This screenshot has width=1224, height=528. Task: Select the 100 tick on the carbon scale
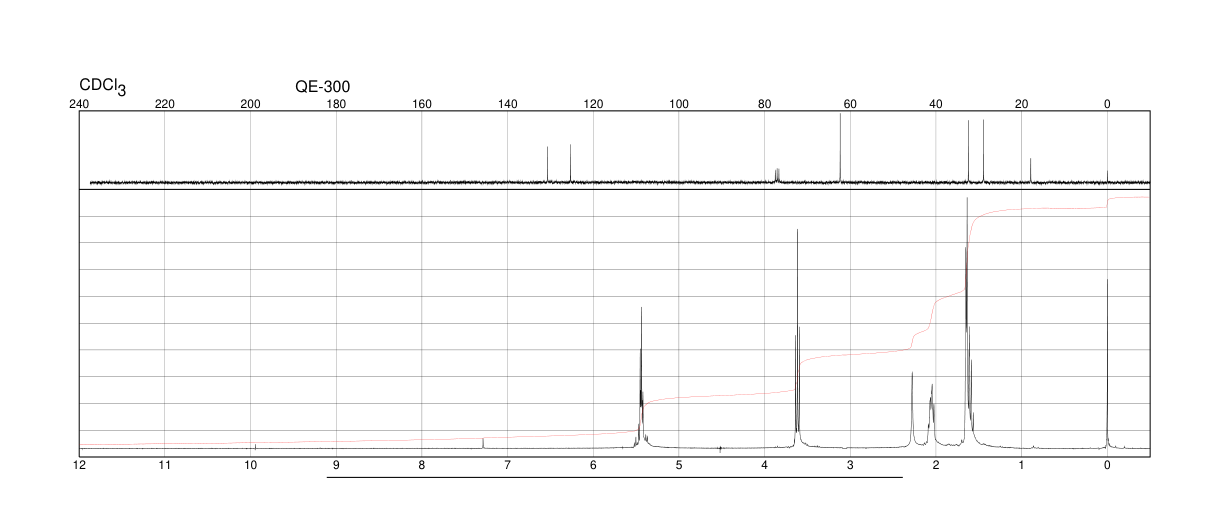pyautogui.click(x=679, y=104)
